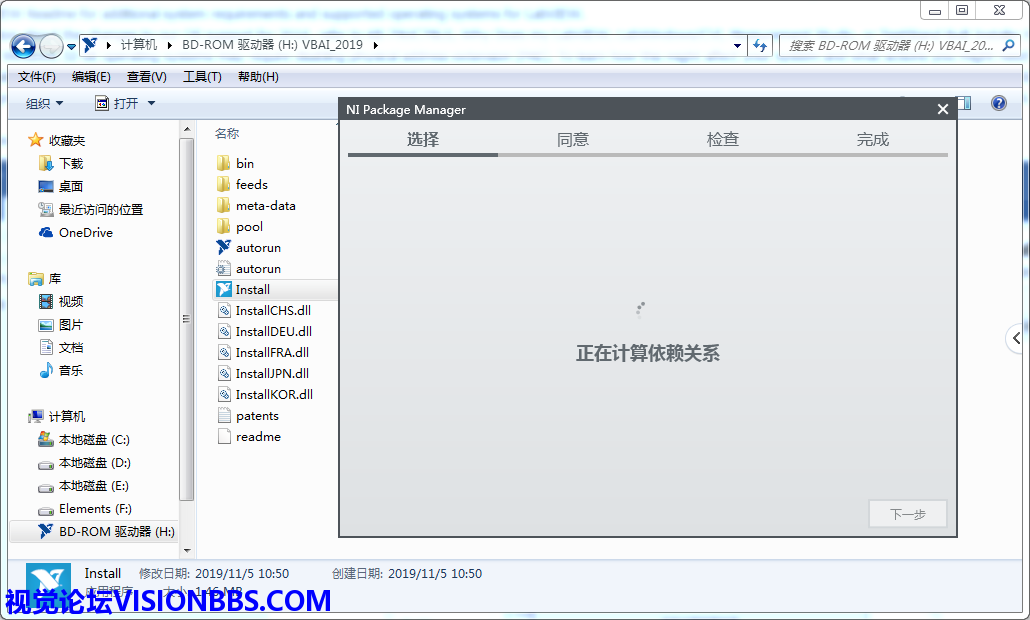This screenshot has height=620, width=1030.
Task: Select InstallCHS.dll file
Action: pyautogui.click(x=264, y=311)
